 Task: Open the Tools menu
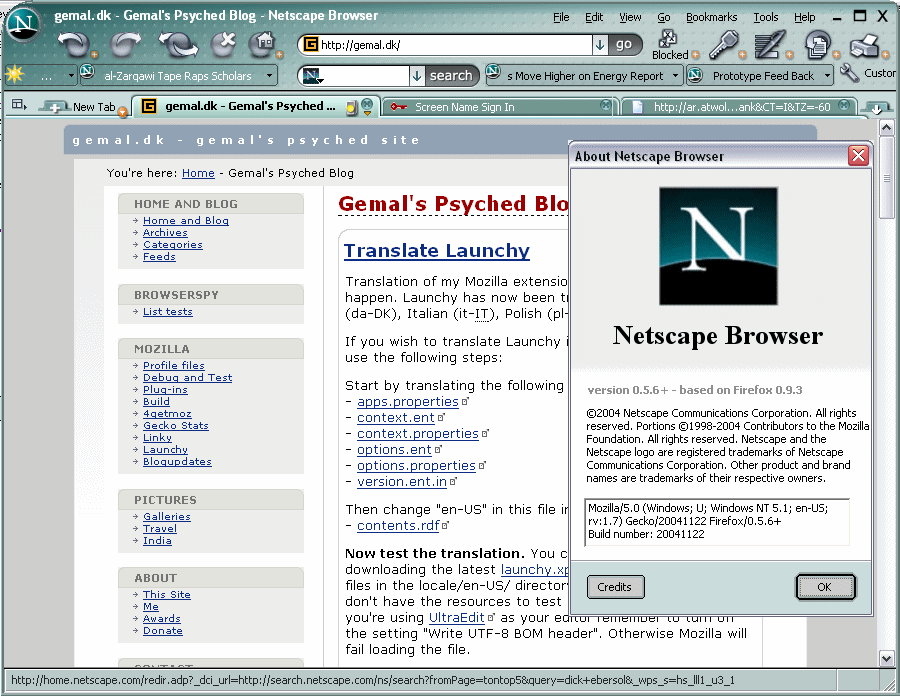pyautogui.click(x=766, y=17)
